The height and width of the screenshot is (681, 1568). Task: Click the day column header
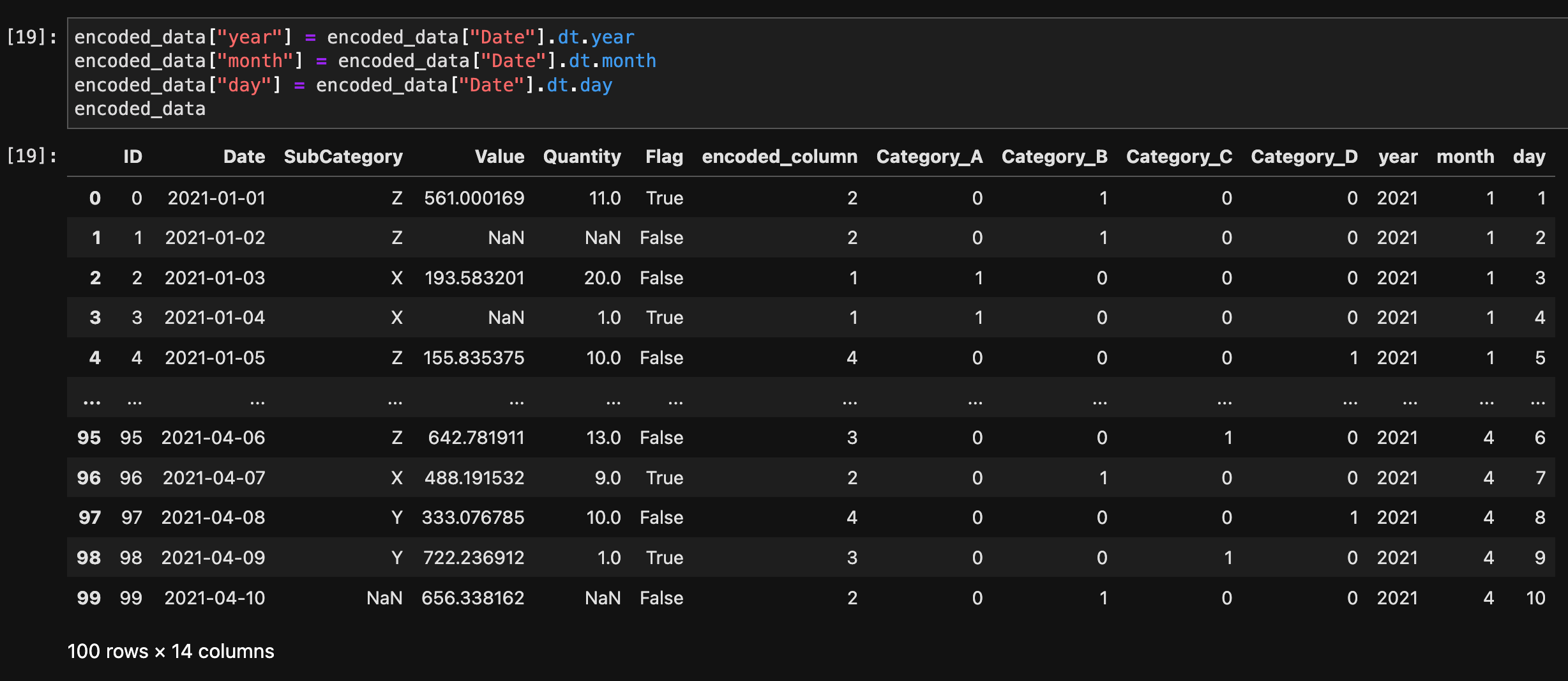(x=1529, y=157)
